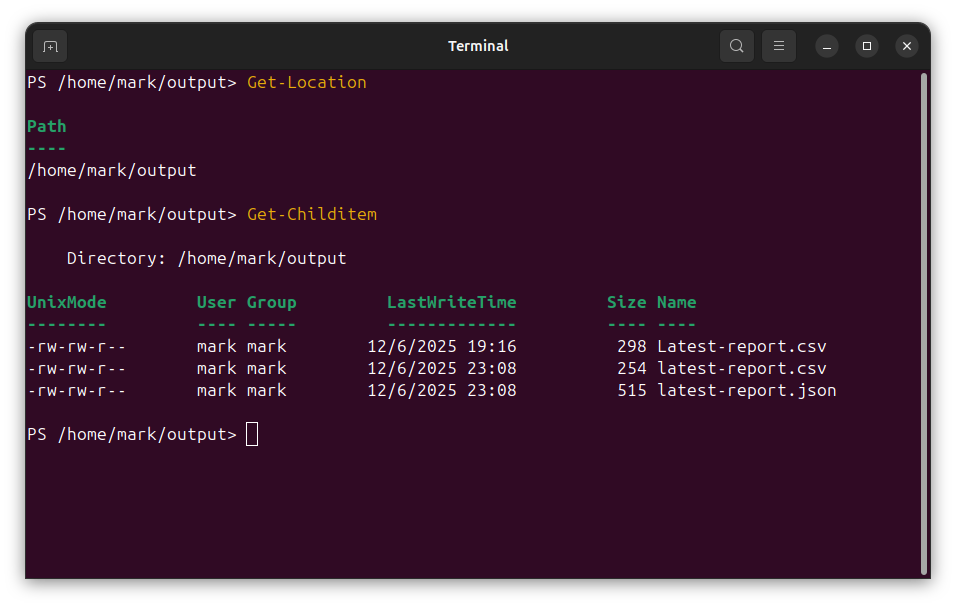This screenshot has height=607, width=956.
Task: Click the Size column header
Action: point(626,302)
